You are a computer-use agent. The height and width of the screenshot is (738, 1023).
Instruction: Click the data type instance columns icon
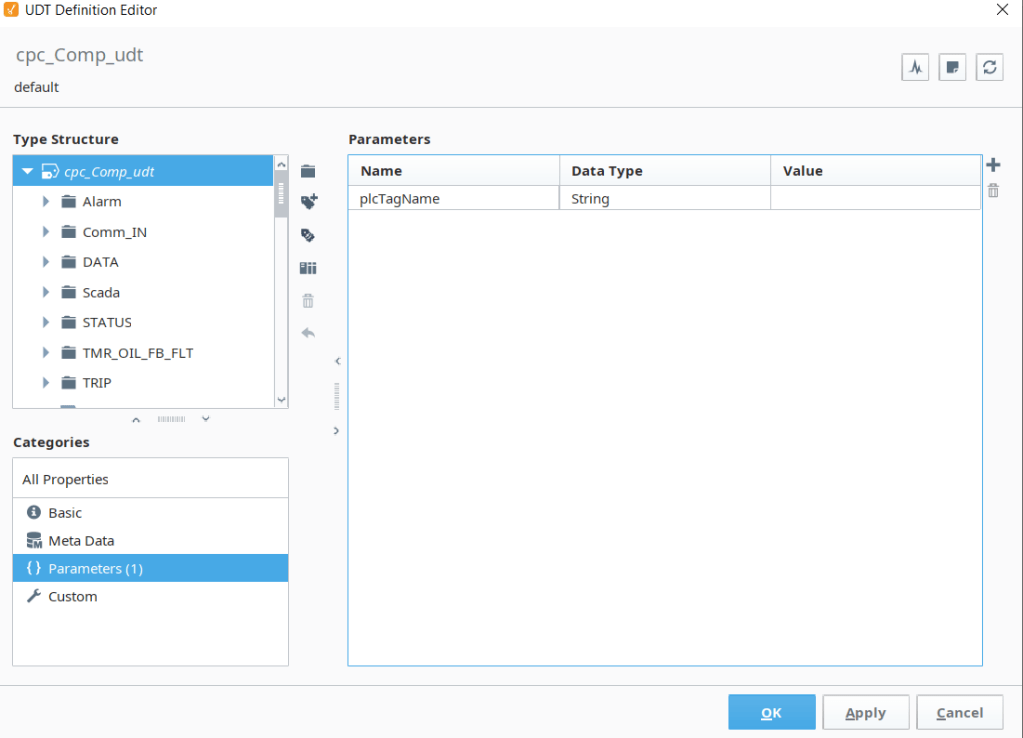click(308, 268)
